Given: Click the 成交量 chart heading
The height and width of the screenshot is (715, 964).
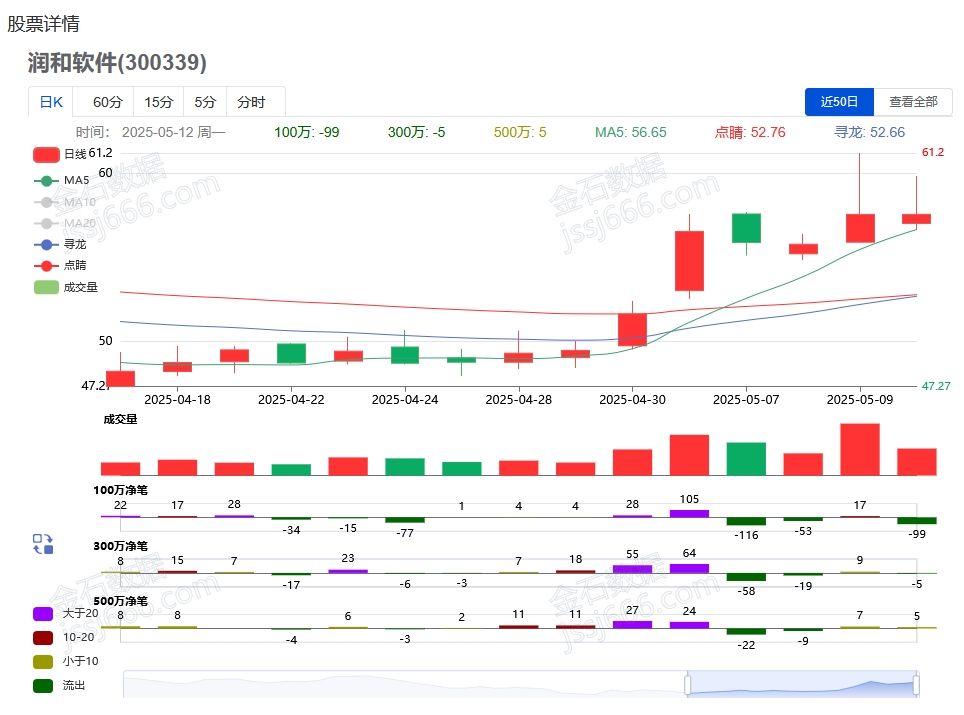Looking at the screenshot, I should click(120, 419).
